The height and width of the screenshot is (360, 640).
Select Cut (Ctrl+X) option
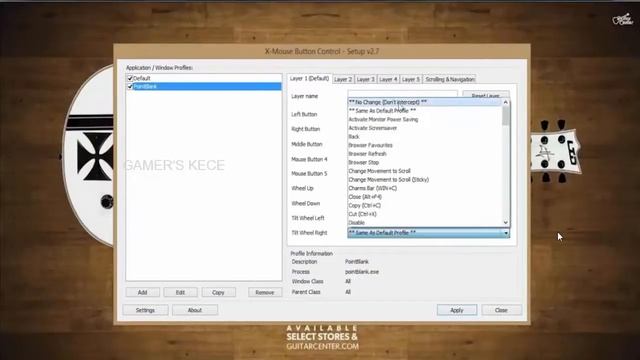[x=424, y=213]
